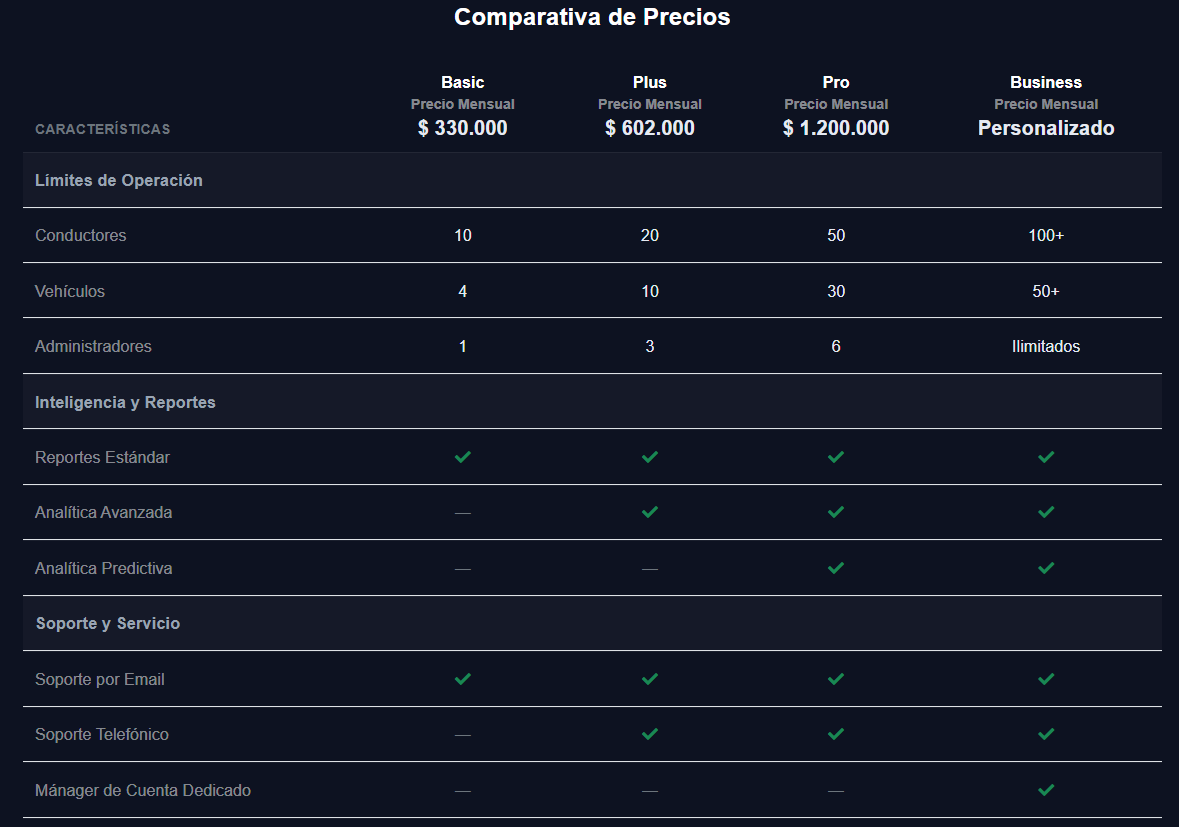Image resolution: width=1179 pixels, height=827 pixels.
Task: Click Plus plan's Analítica Avanzada checkmark
Action: 650,512
